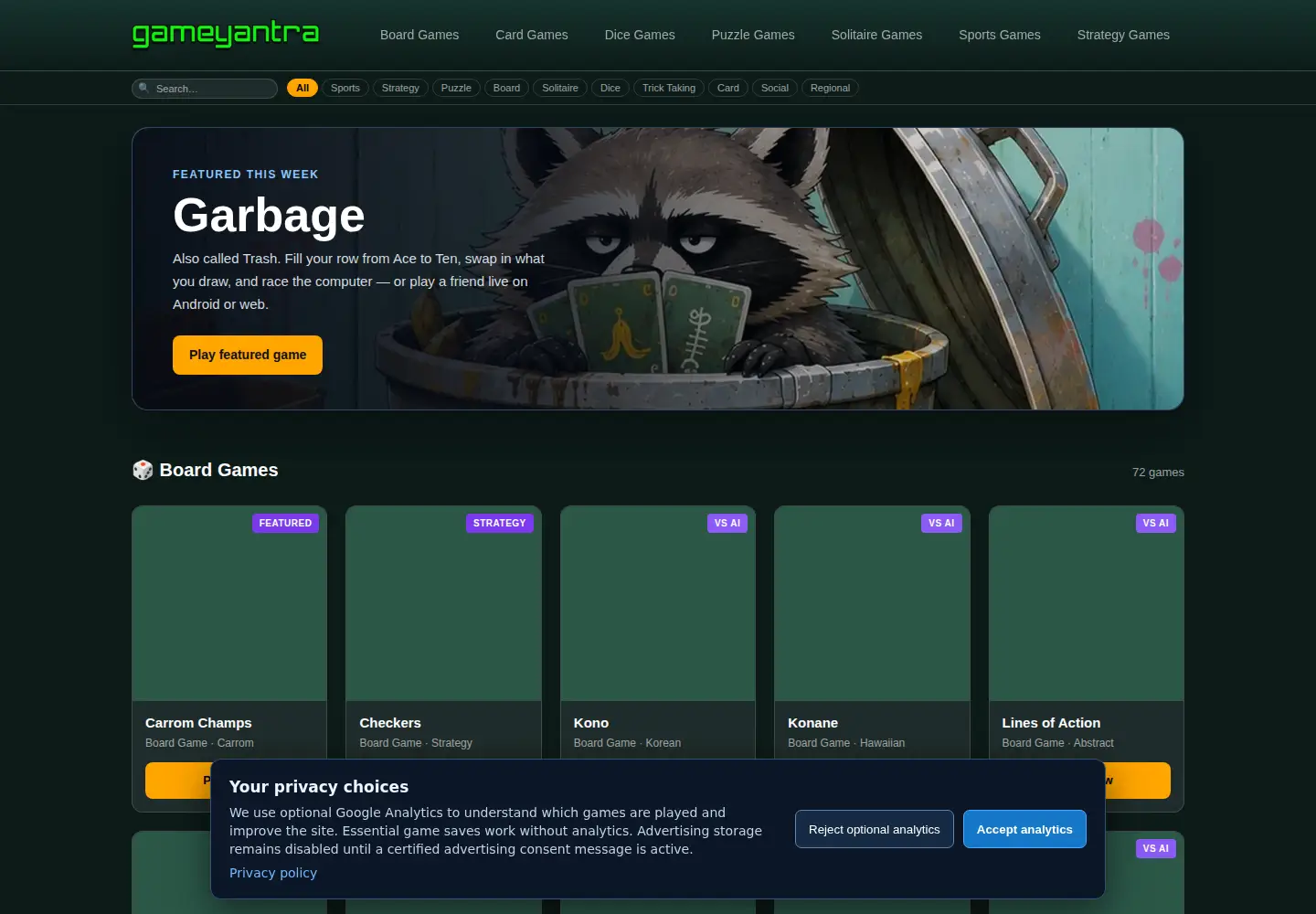The image size is (1316, 914).
Task: Open Card Games in top navigation
Action: 532,35
